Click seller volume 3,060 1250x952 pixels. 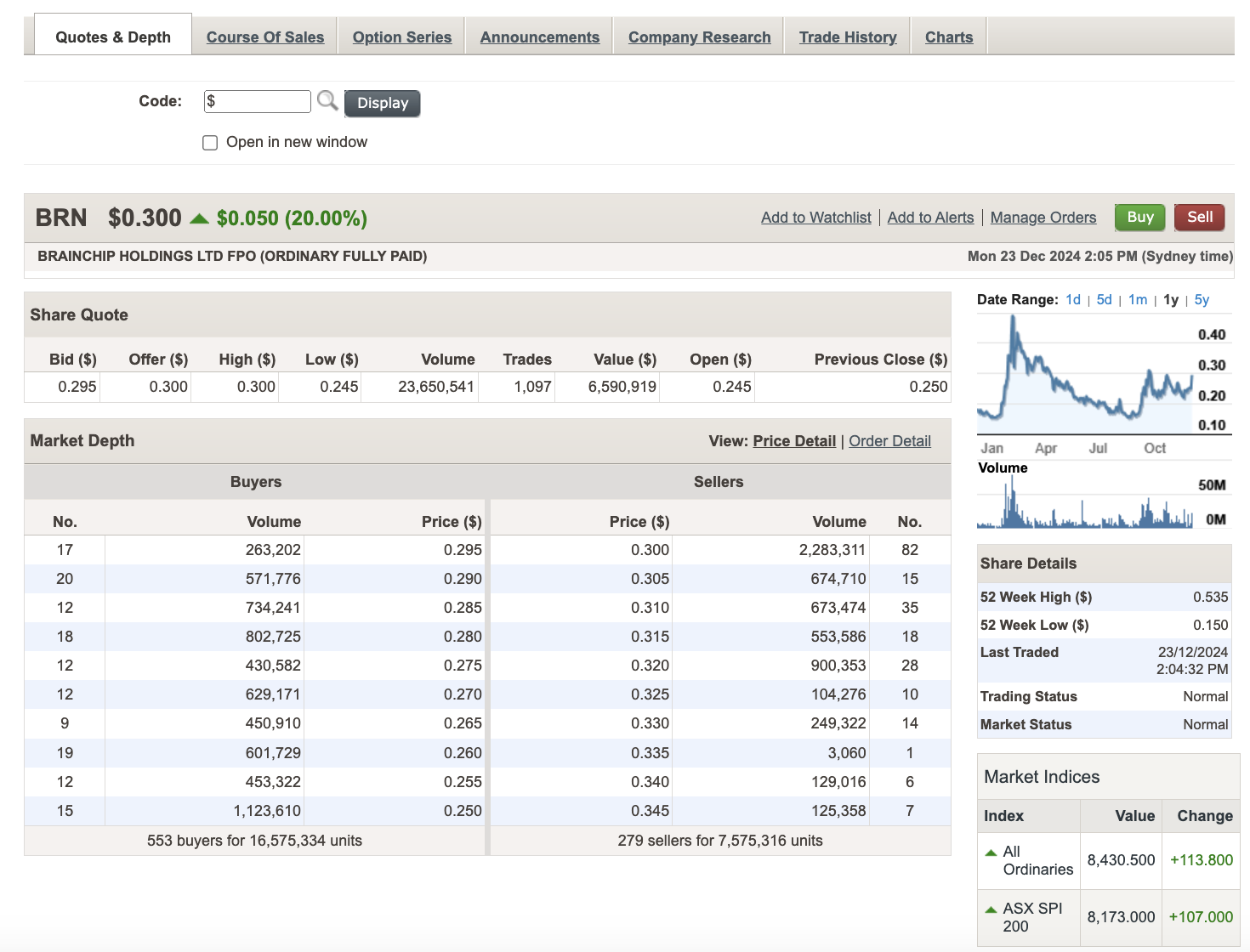[847, 753]
